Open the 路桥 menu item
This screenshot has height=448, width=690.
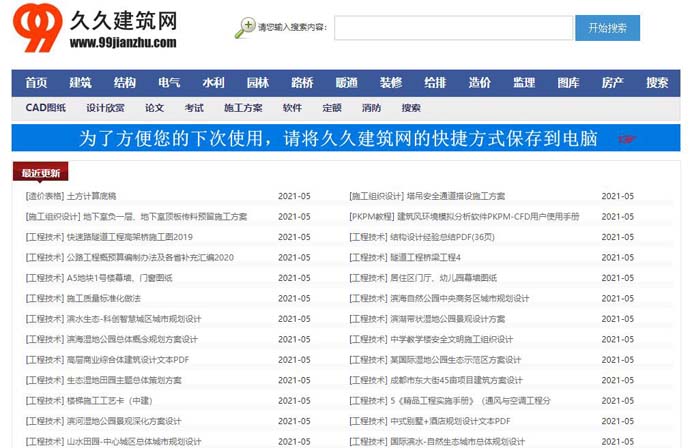302,83
